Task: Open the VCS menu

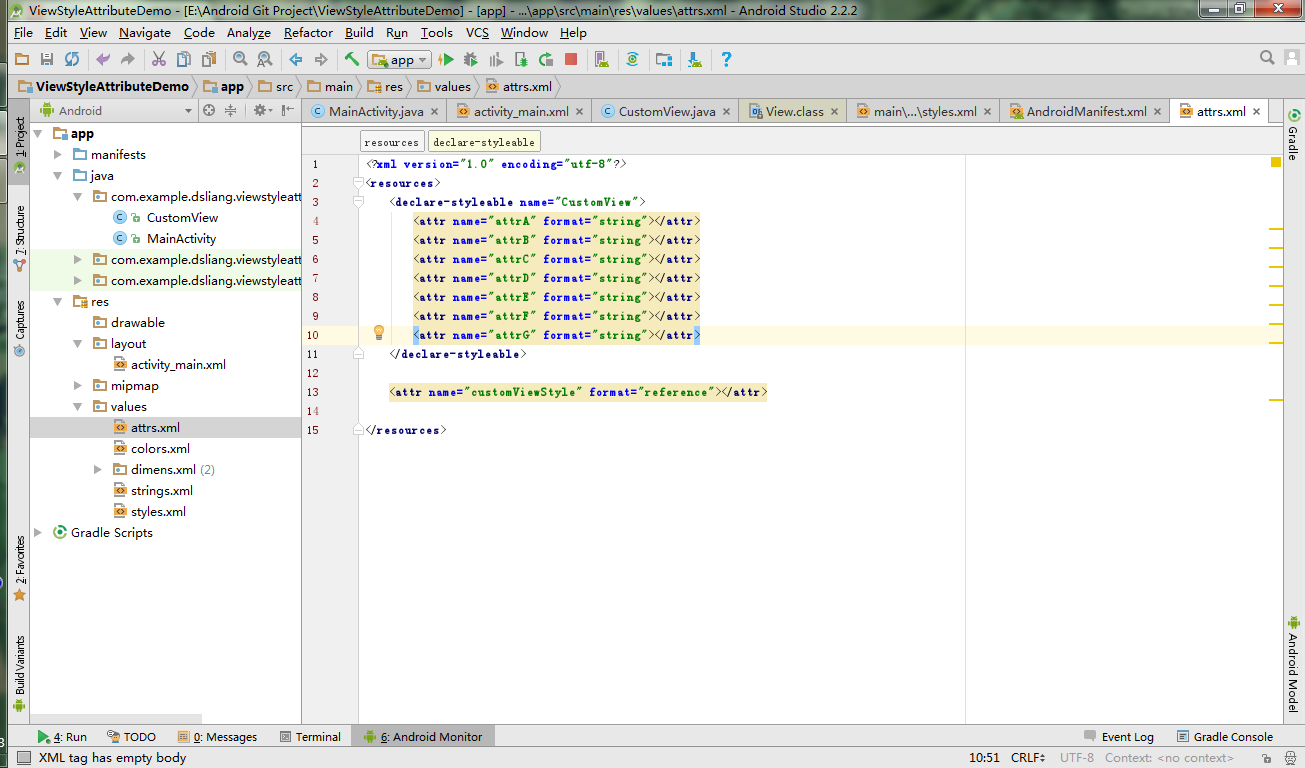Action: pos(477,32)
